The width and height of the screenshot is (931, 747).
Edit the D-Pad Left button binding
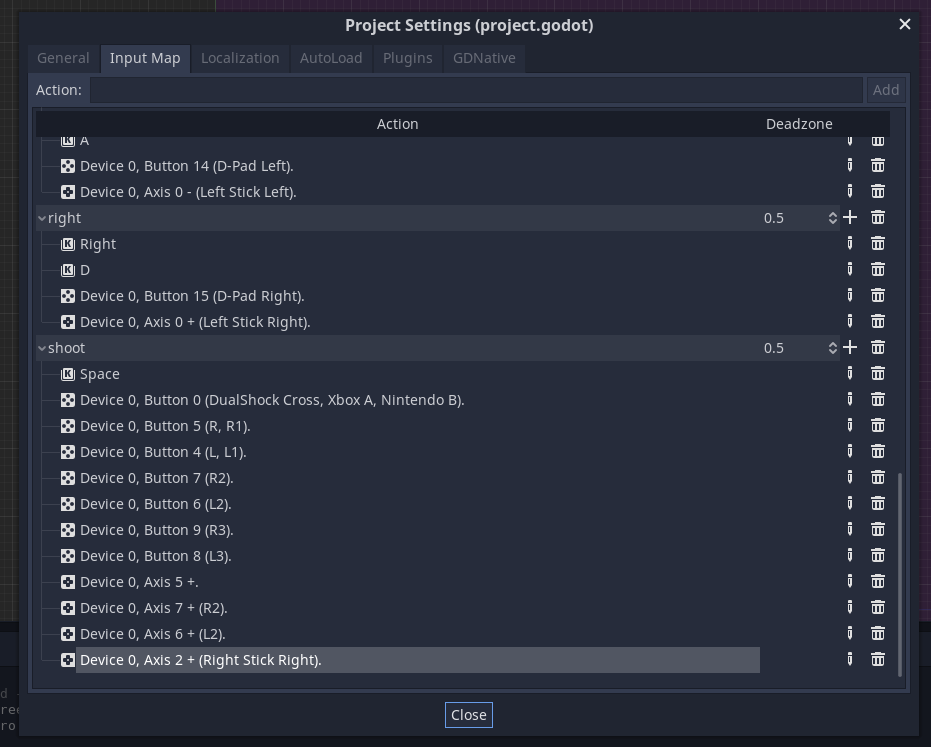(x=850, y=166)
